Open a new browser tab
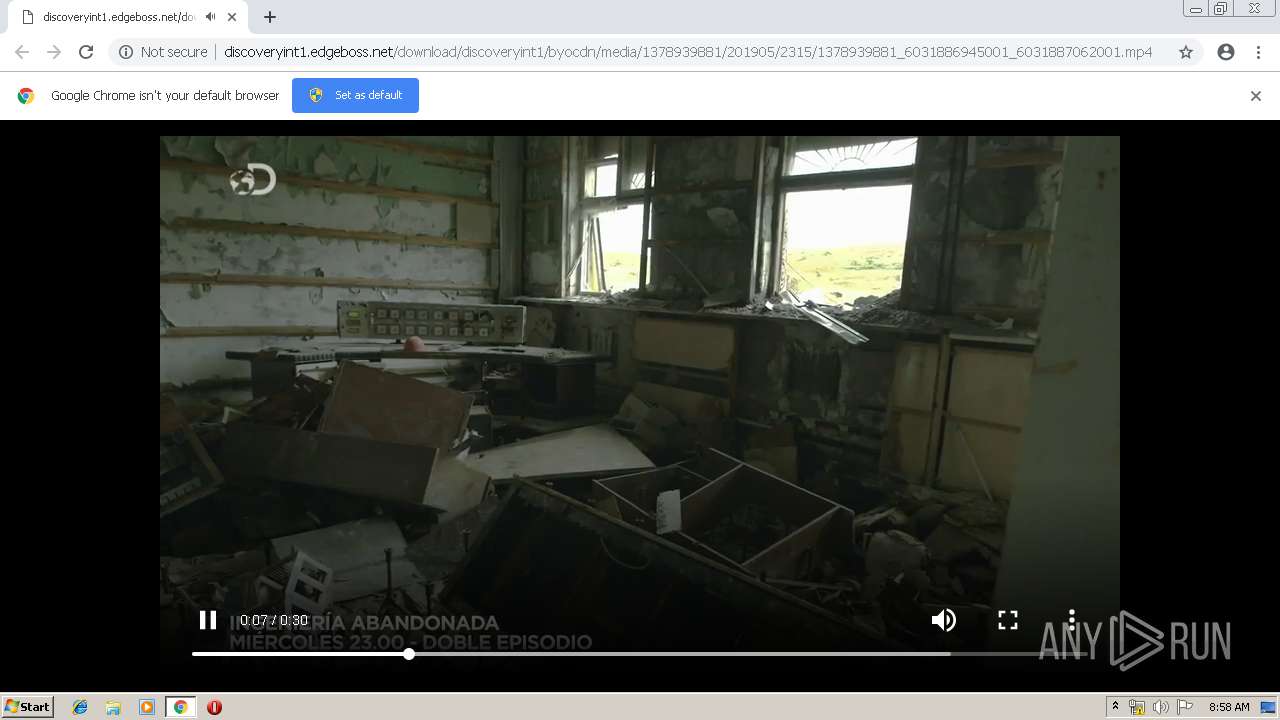 pos(270,17)
